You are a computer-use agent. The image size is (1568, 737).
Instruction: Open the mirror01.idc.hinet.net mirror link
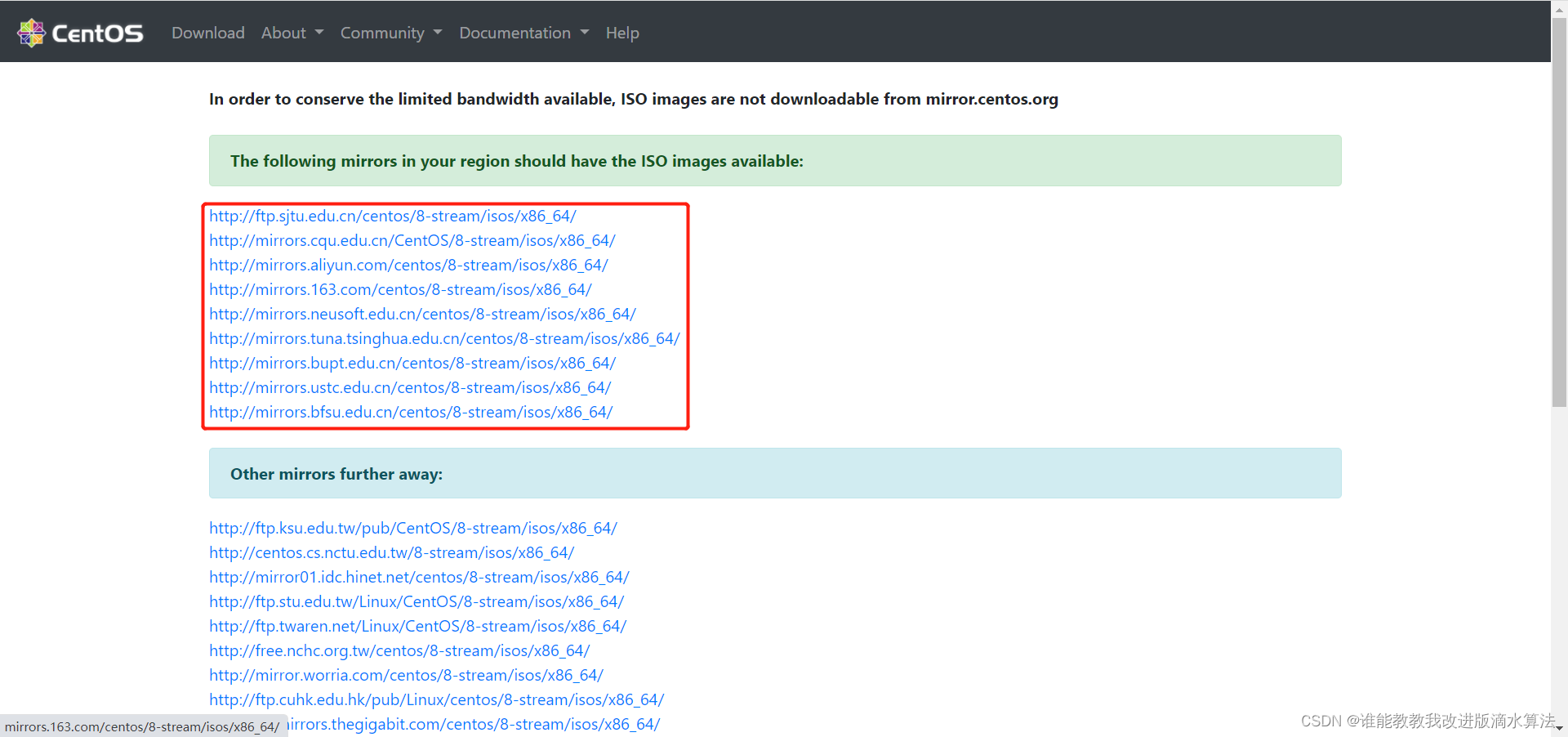pyautogui.click(x=419, y=577)
